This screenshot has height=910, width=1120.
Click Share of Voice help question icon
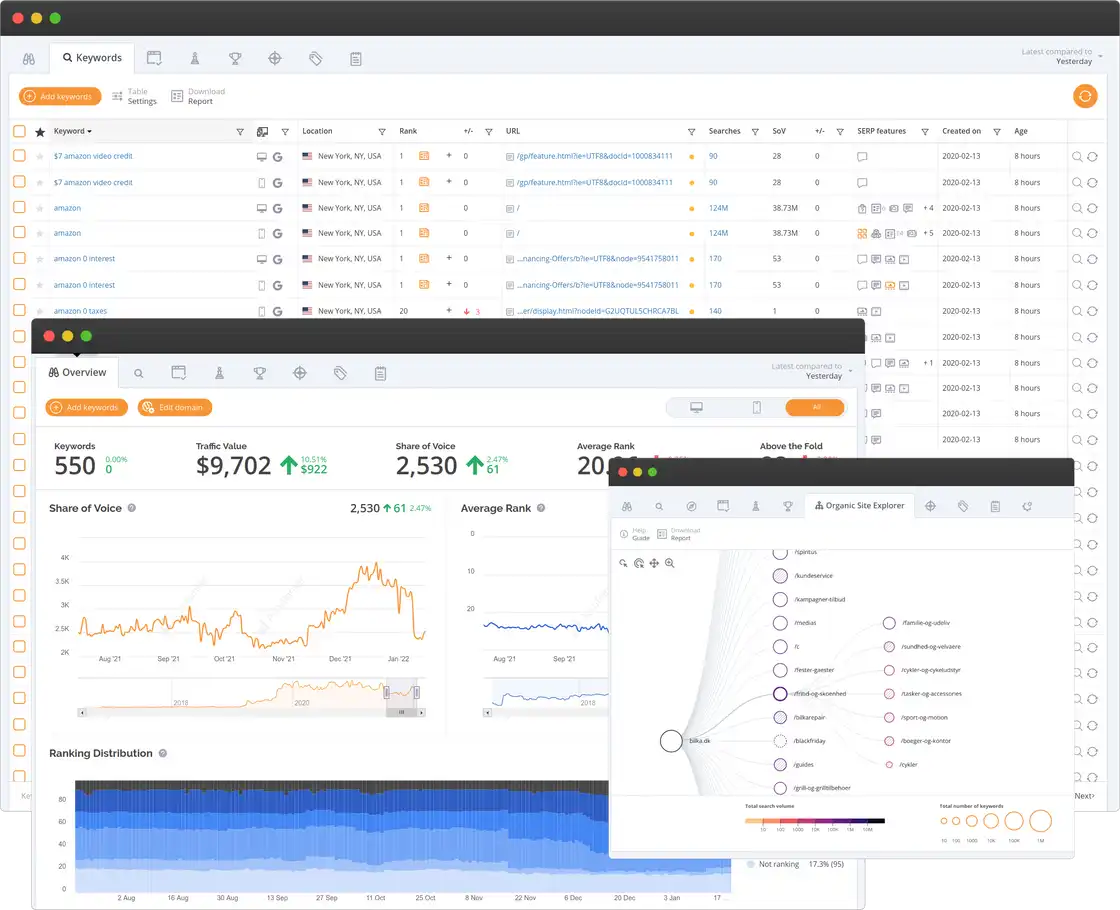click(x=131, y=509)
